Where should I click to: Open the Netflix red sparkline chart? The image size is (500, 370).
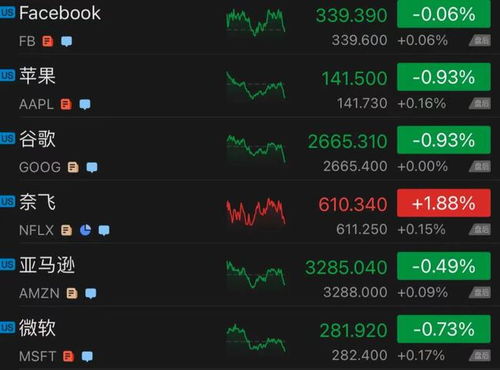coord(256,212)
